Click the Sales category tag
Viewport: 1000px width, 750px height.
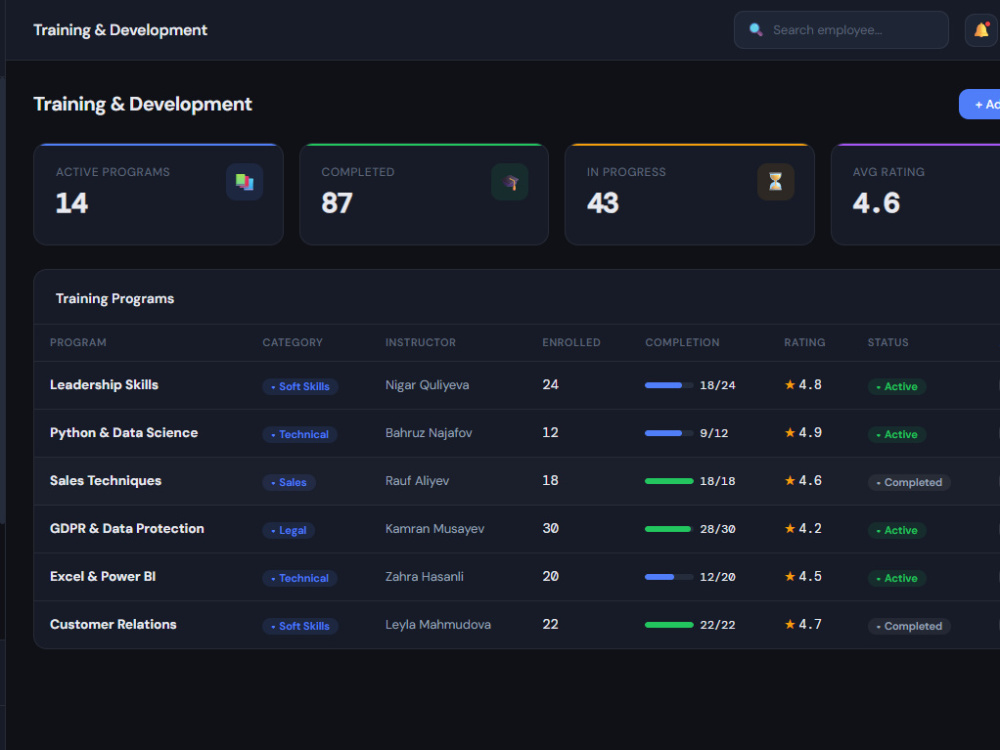point(288,482)
